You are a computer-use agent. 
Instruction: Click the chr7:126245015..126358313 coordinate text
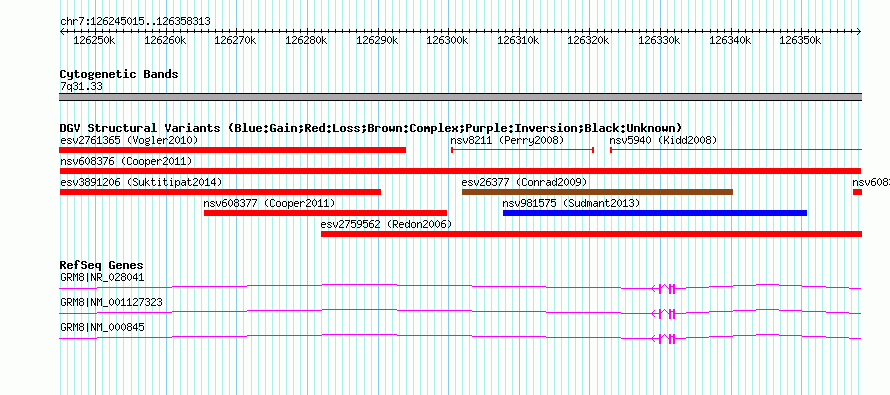pyautogui.click(x=135, y=21)
